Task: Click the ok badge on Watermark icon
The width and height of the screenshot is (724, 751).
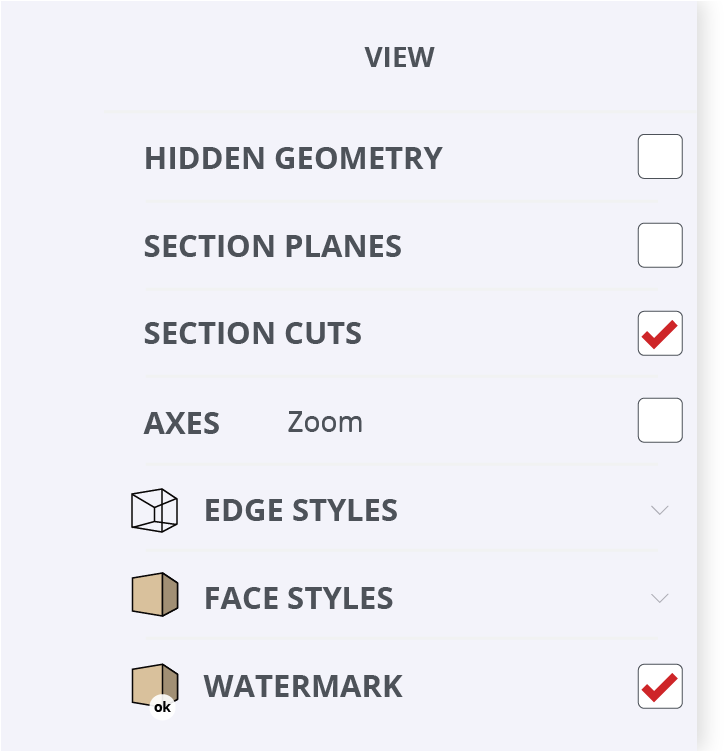Action: [162, 708]
